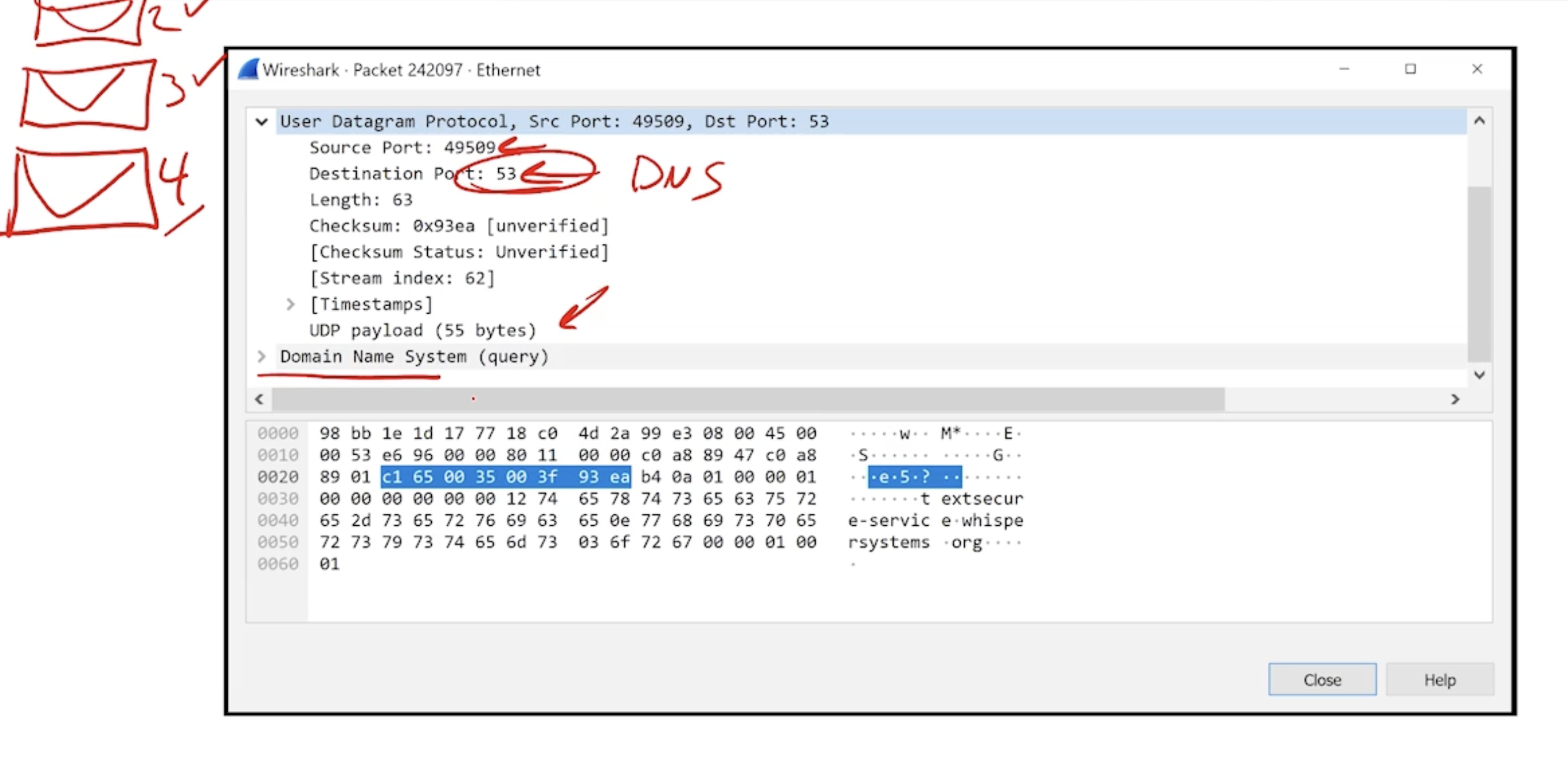Minimize the Wireshark packet window
This screenshot has width=1568, height=765.
tap(1344, 69)
